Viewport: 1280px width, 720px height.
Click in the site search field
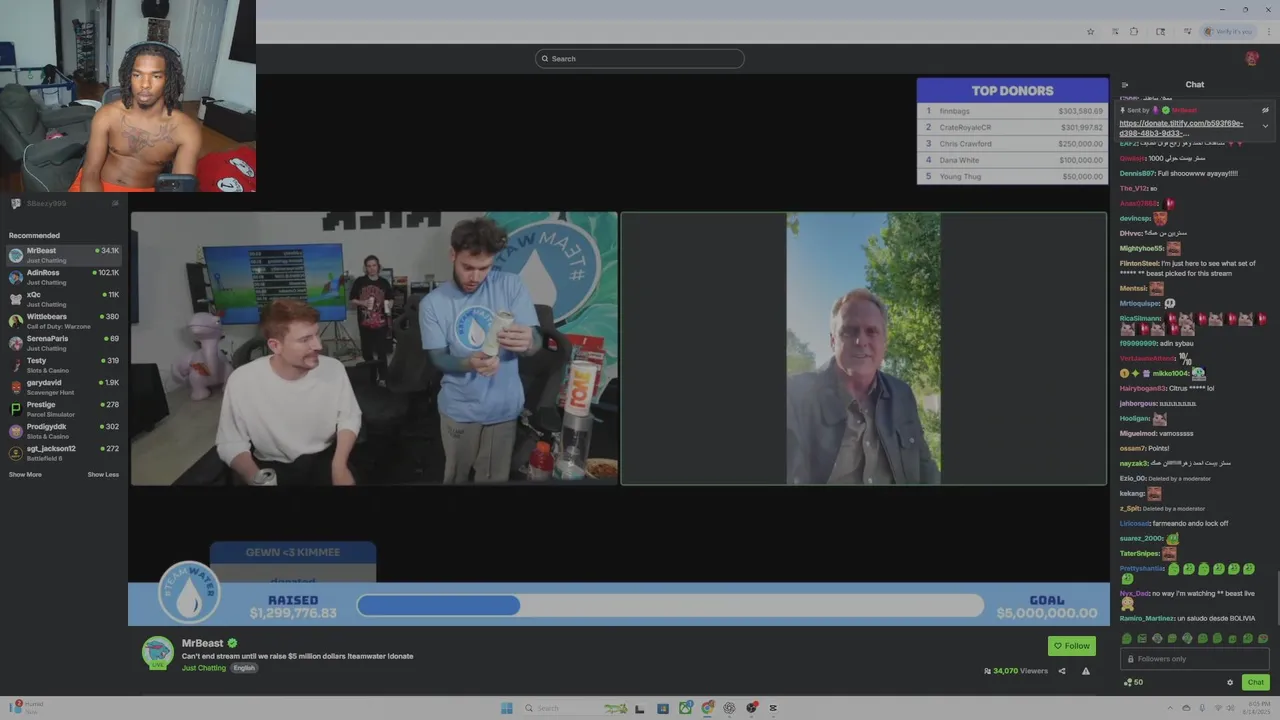[640, 59]
